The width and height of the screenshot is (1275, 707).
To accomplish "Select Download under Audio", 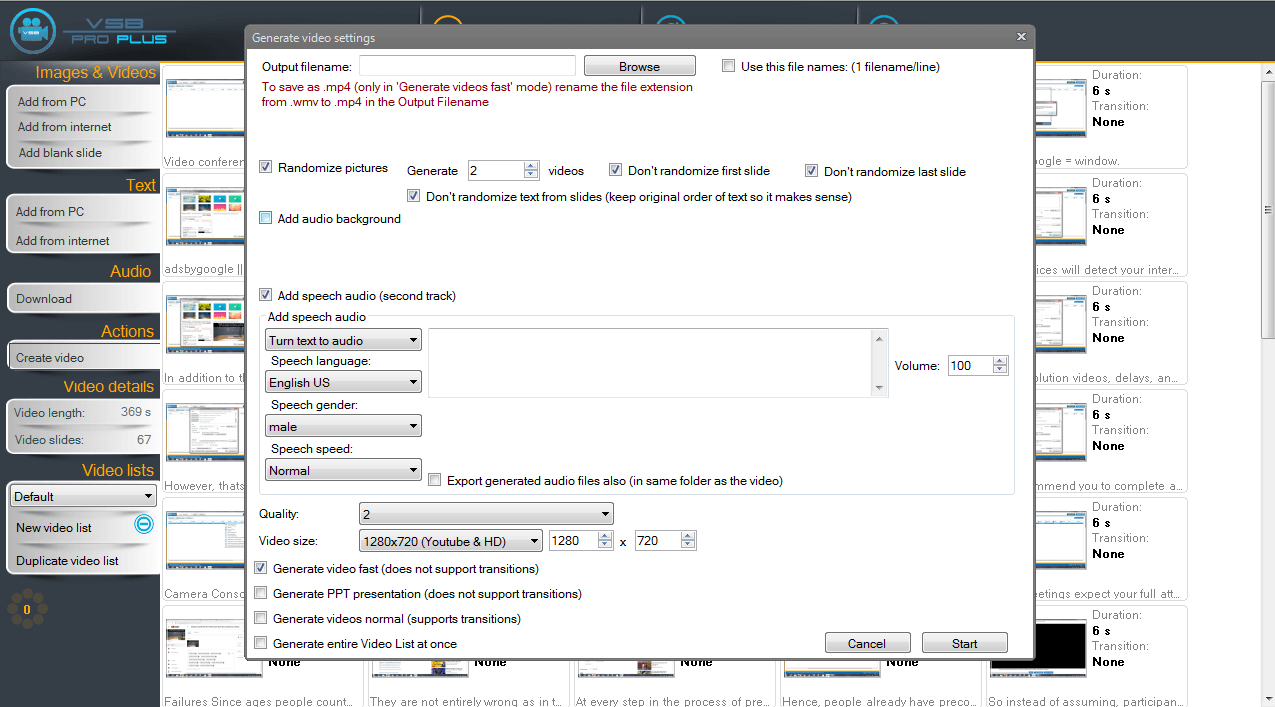I will [44, 298].
